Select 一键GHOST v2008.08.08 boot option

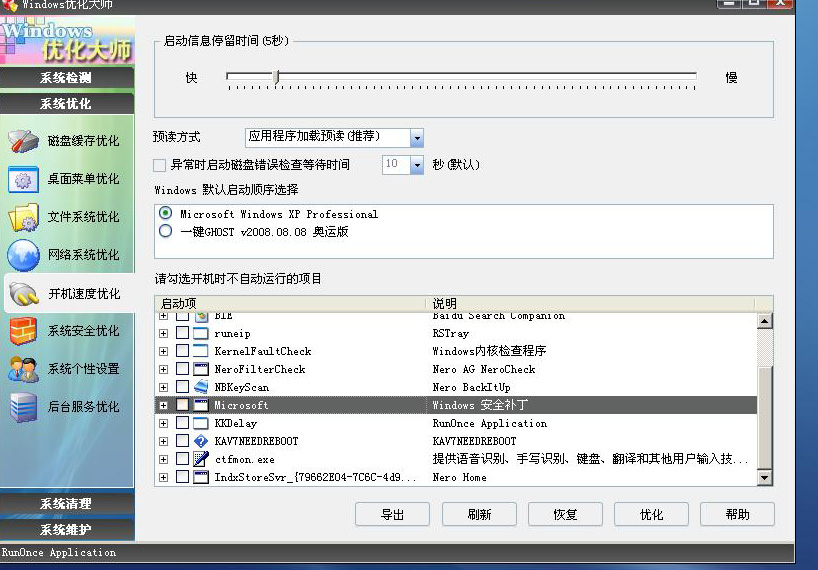click(165, 231)
